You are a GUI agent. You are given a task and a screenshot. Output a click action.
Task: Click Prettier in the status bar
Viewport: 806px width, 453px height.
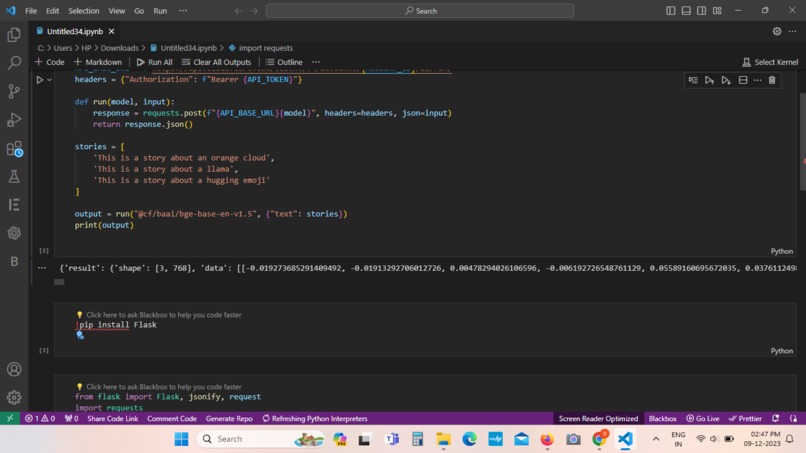[745, 419]
